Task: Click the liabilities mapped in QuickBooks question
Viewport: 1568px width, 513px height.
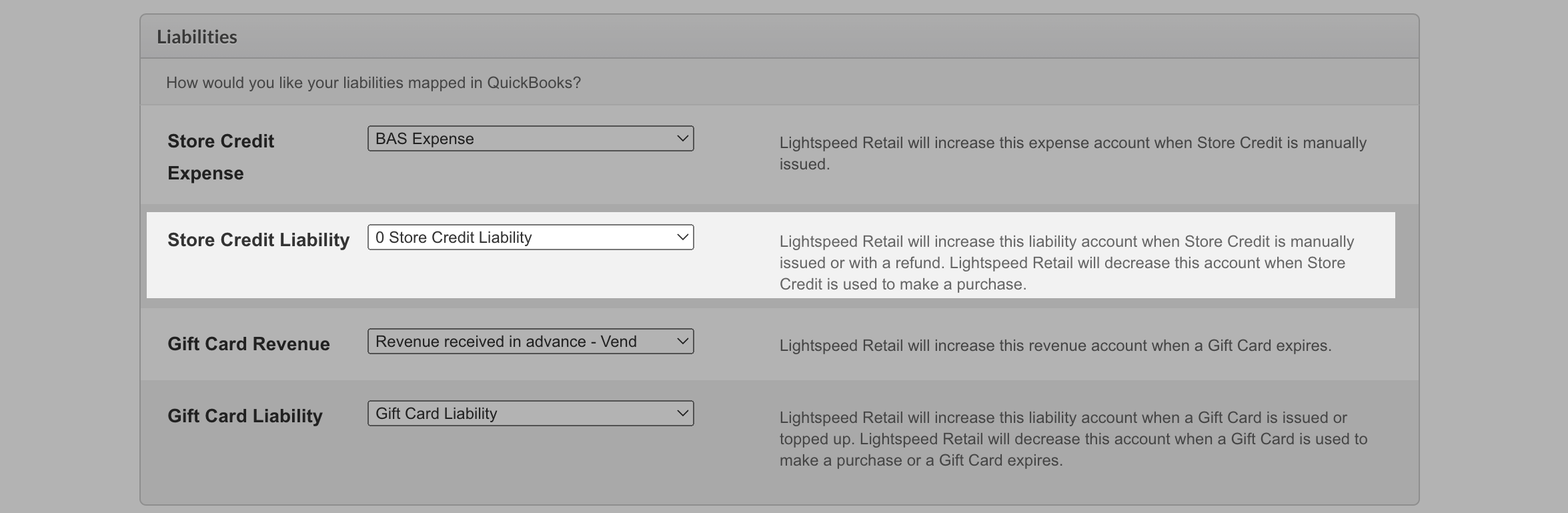Action: 373,83
